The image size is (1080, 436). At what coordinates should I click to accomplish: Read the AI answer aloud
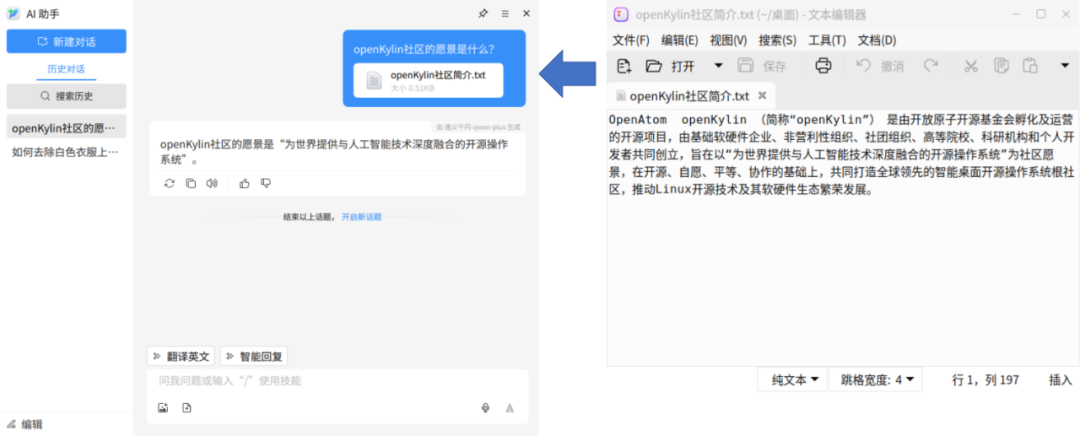[x=212, y=183]
